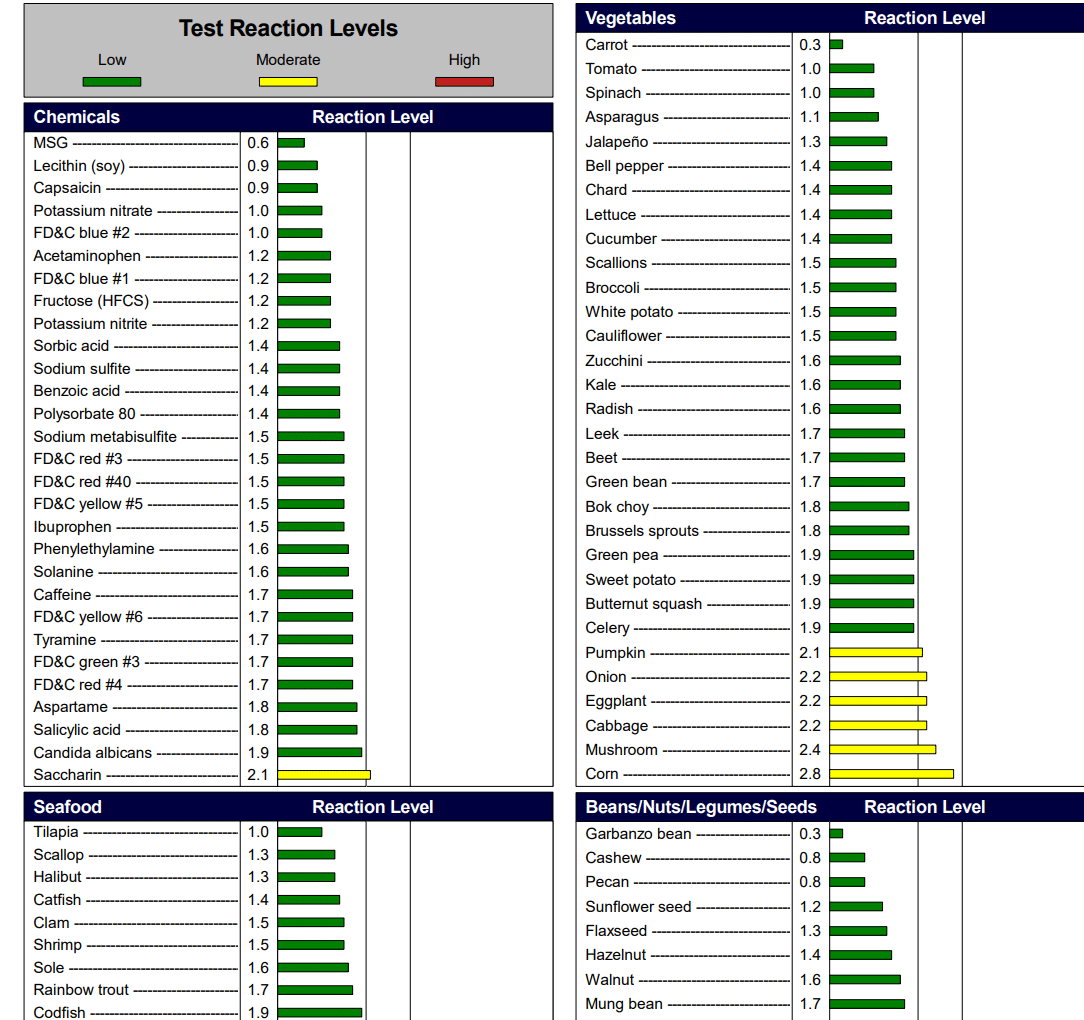Click the Chemicals section header
Viewport: 1084px width, 1020px height.
(x=76, y=117)
